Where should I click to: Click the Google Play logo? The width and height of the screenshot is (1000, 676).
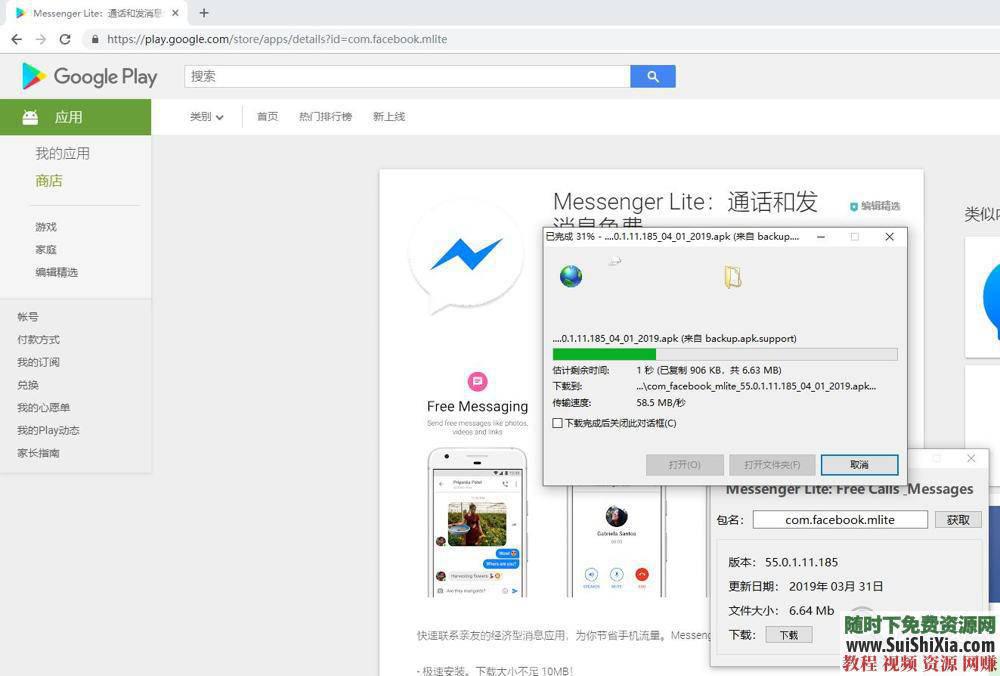87,77
